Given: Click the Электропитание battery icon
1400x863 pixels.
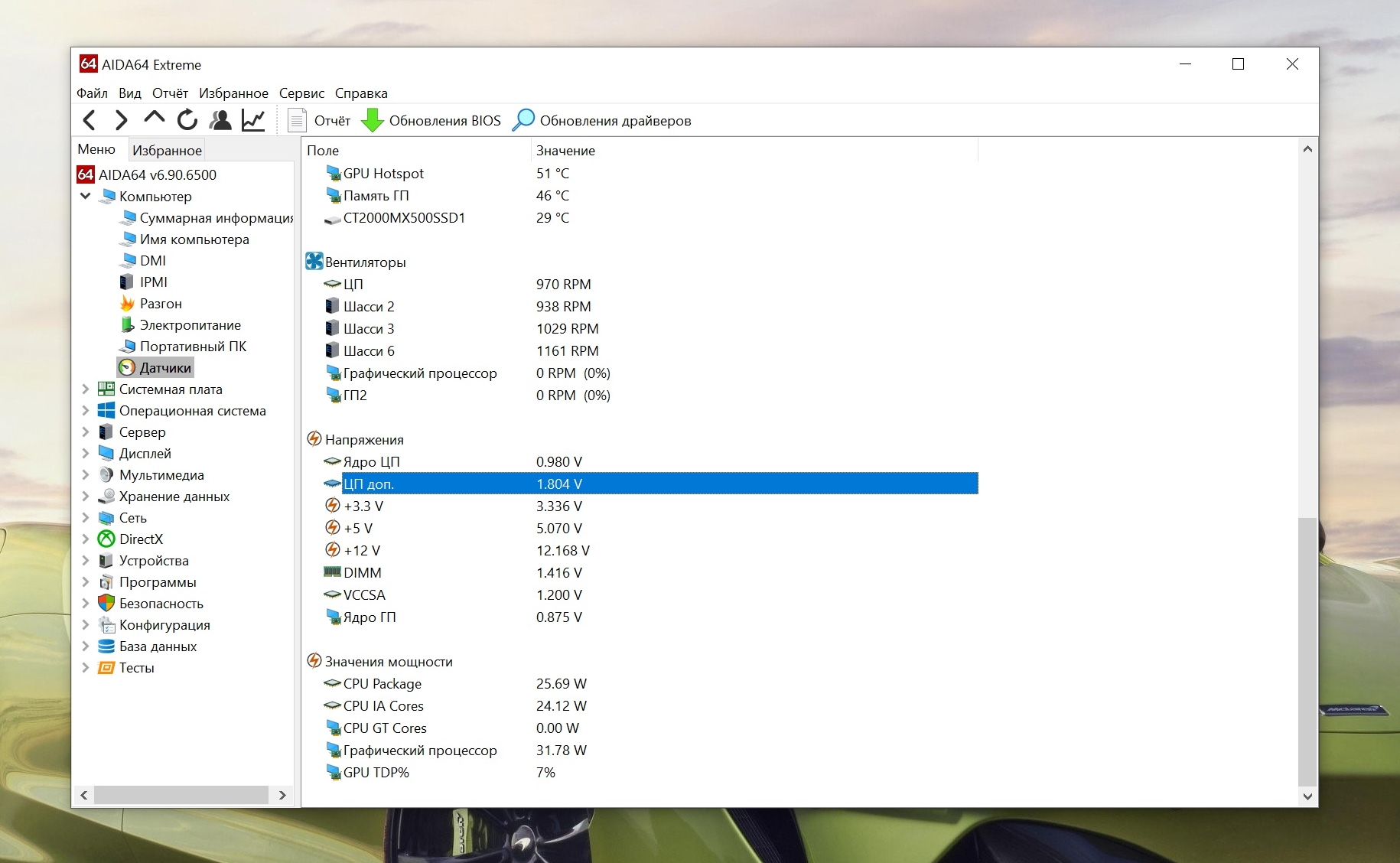Looking at the screenshot, I should click(127, 325).
